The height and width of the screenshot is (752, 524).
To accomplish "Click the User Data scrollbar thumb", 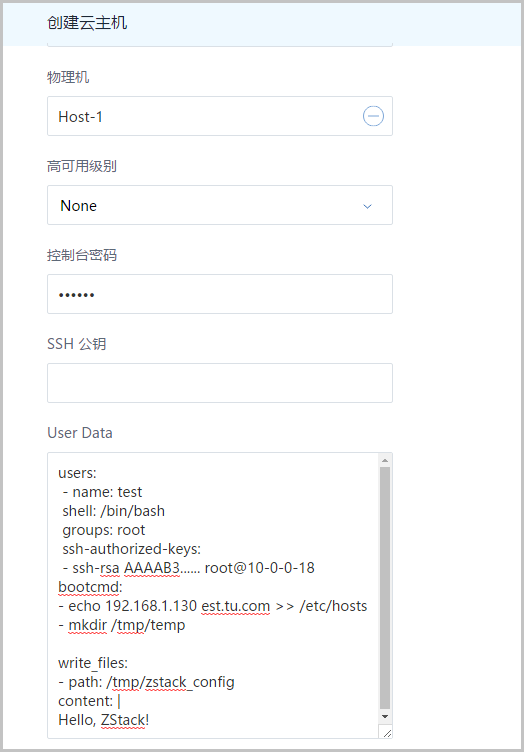I will click(385, 588).
